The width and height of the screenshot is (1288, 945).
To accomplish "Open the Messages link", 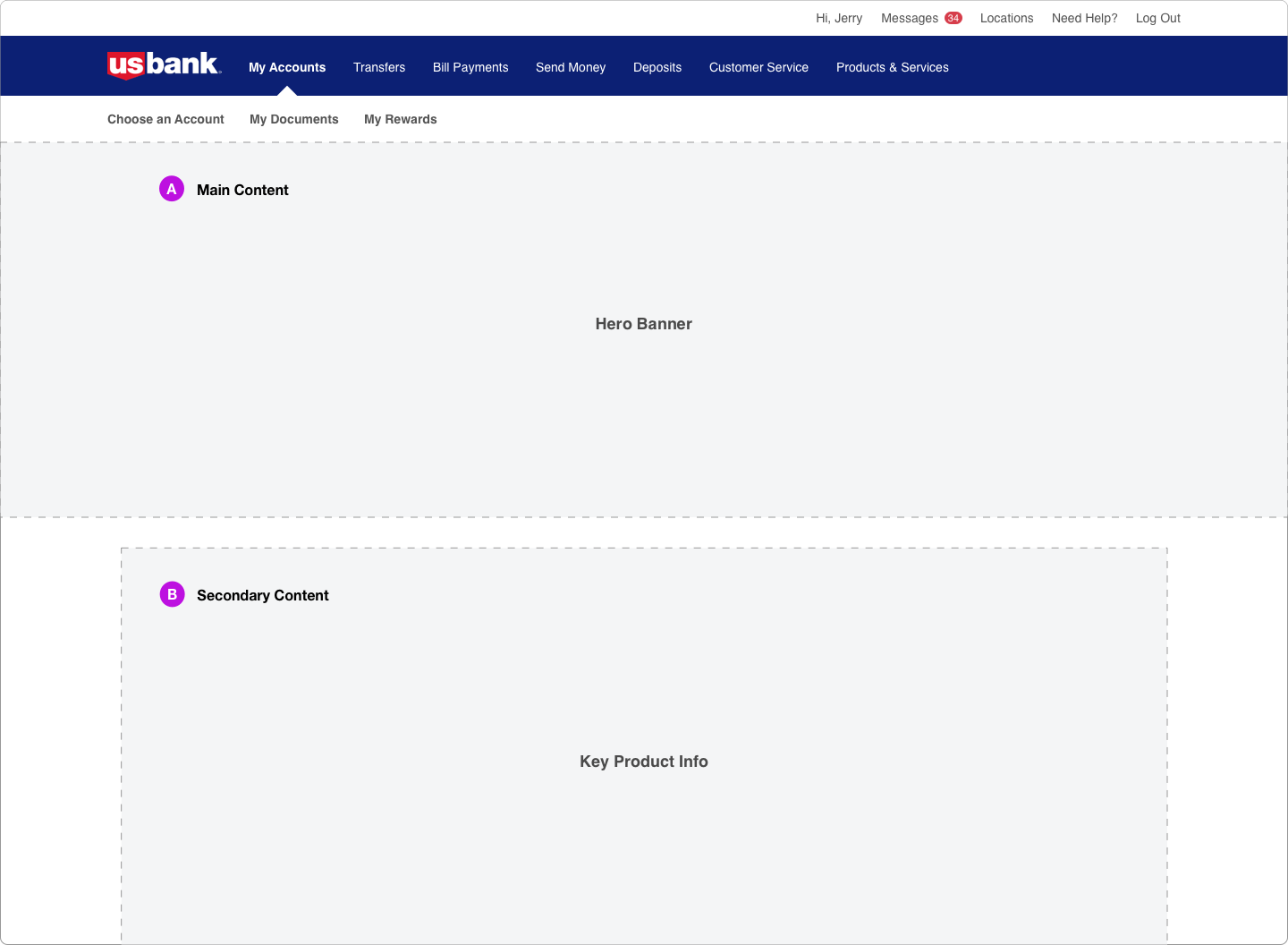I will (910, 18).
